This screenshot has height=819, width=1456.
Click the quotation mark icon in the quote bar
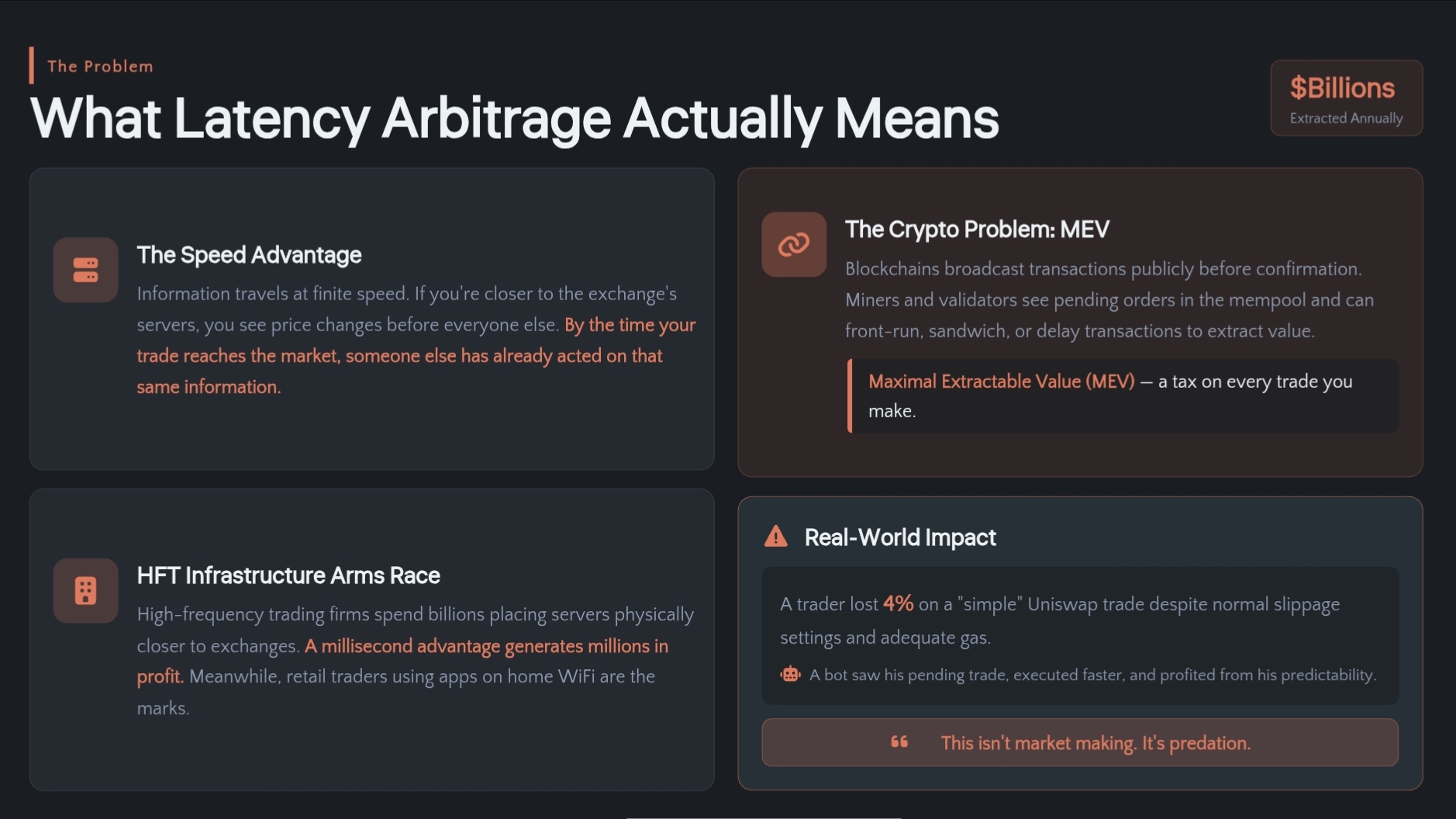899,742
